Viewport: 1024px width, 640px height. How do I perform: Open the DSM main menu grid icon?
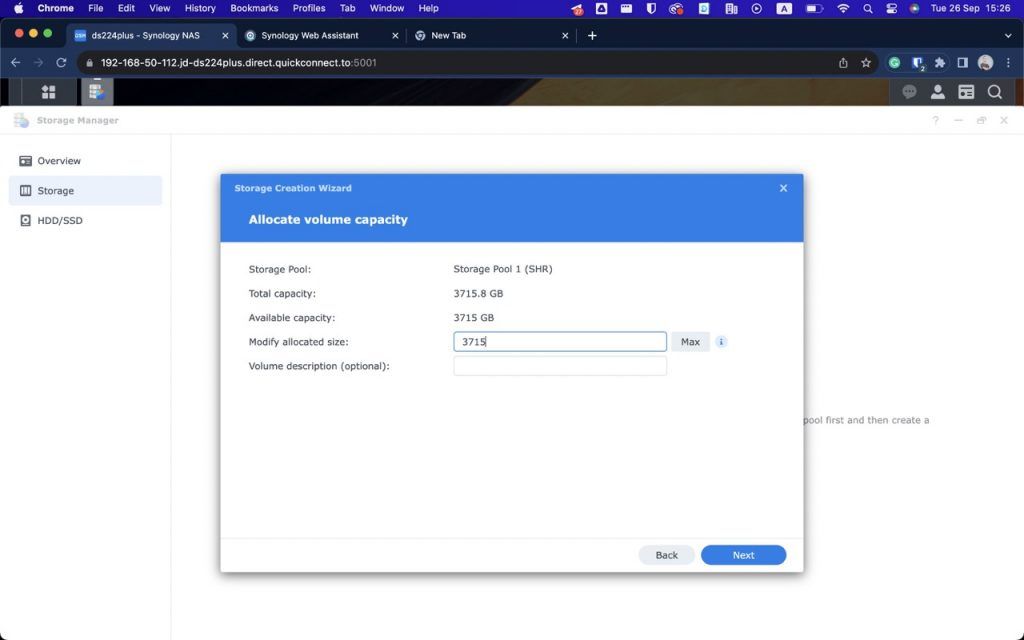48,92
